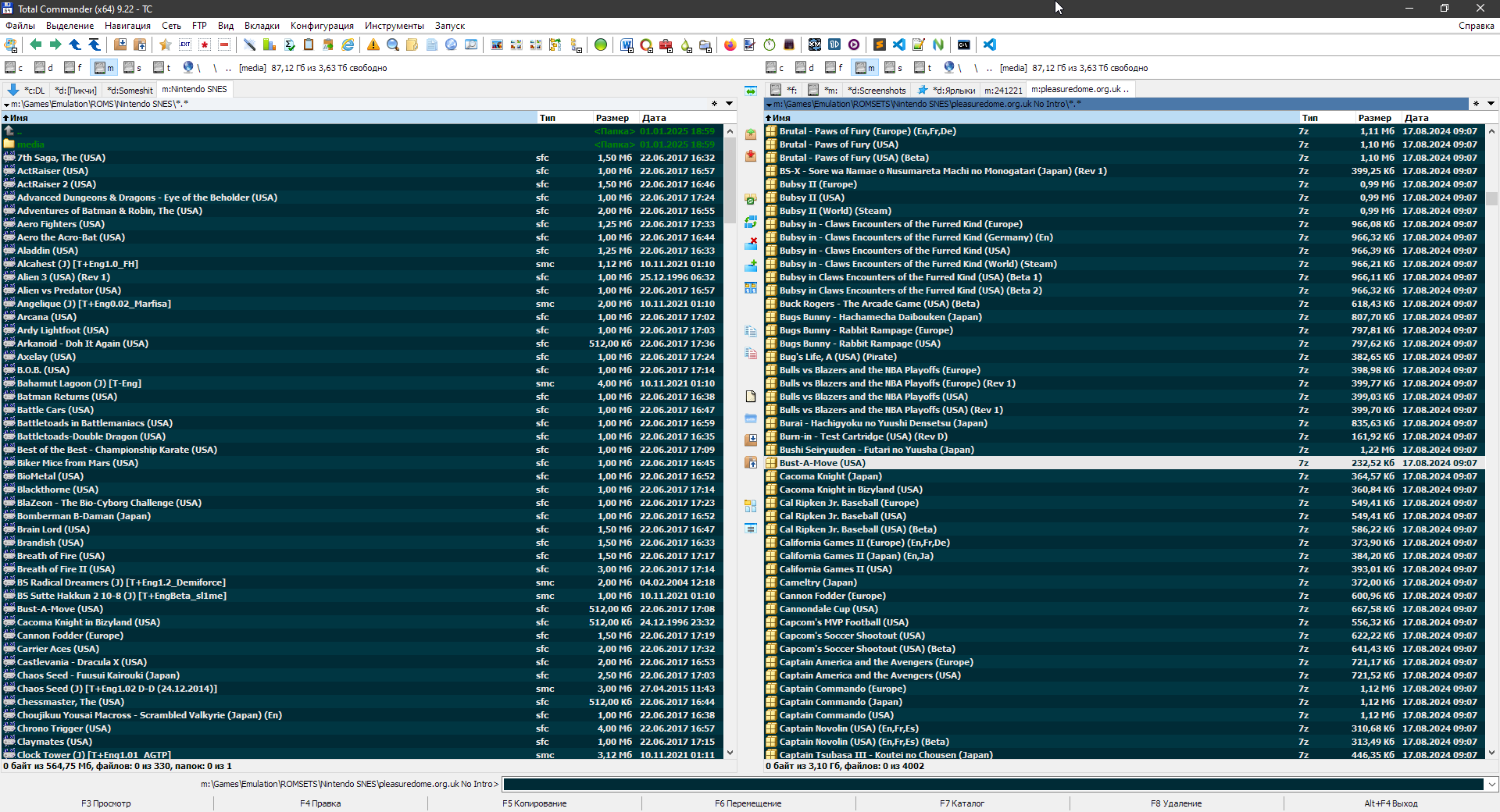
Task: Focus the command line input field
Action: (993, 784)
